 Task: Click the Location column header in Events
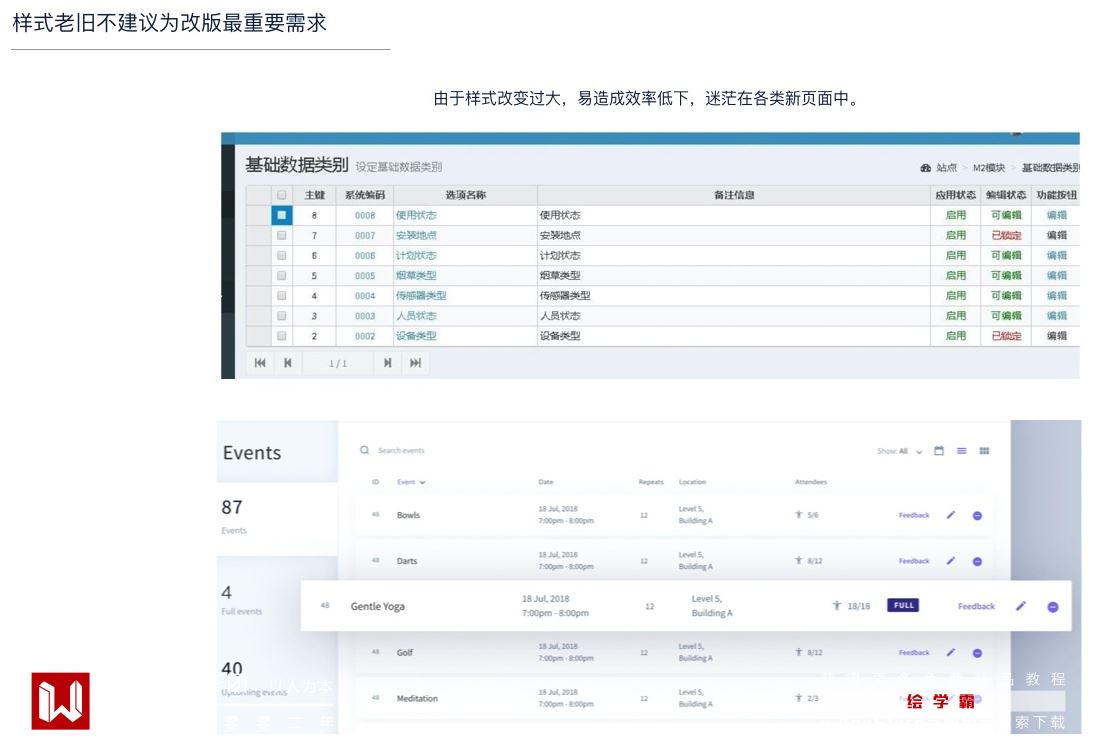tap(692, 482)
